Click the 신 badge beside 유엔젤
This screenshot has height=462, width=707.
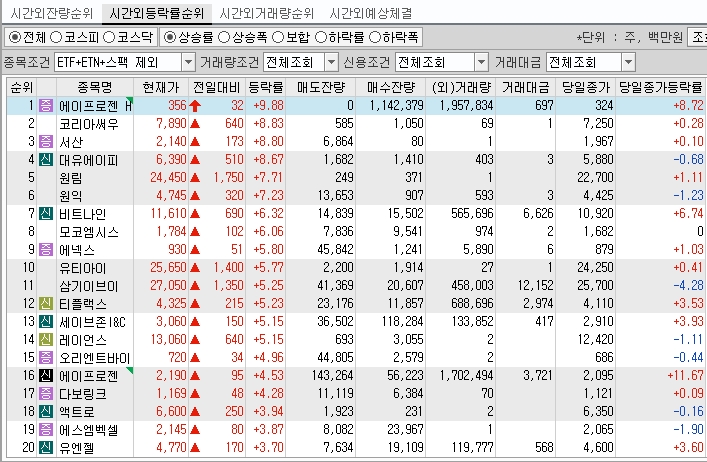pyautogui.click(x=46, y=448)
